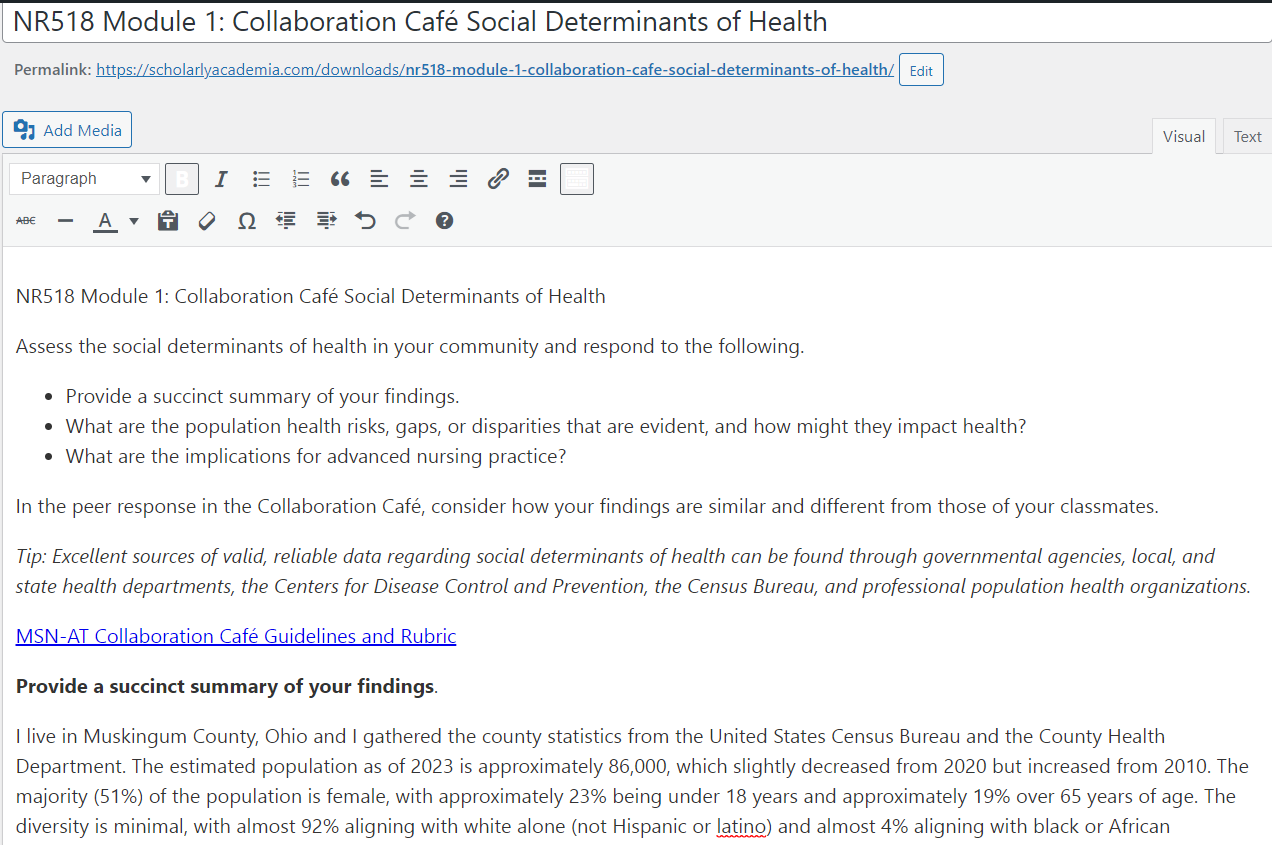The image size is (1272, 845).
Task: Click the bullet about advanced nursing practice implications
Action: (316, 456)
